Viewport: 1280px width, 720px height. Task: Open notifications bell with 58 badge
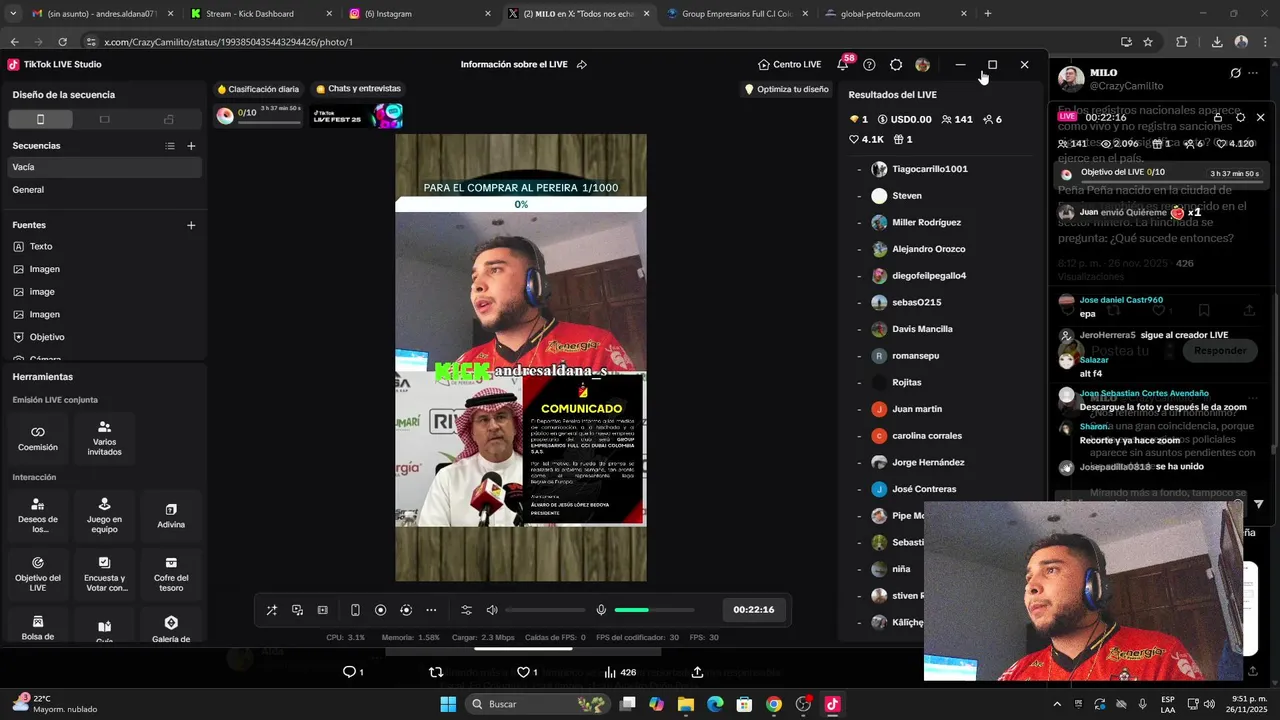point(843,65)
